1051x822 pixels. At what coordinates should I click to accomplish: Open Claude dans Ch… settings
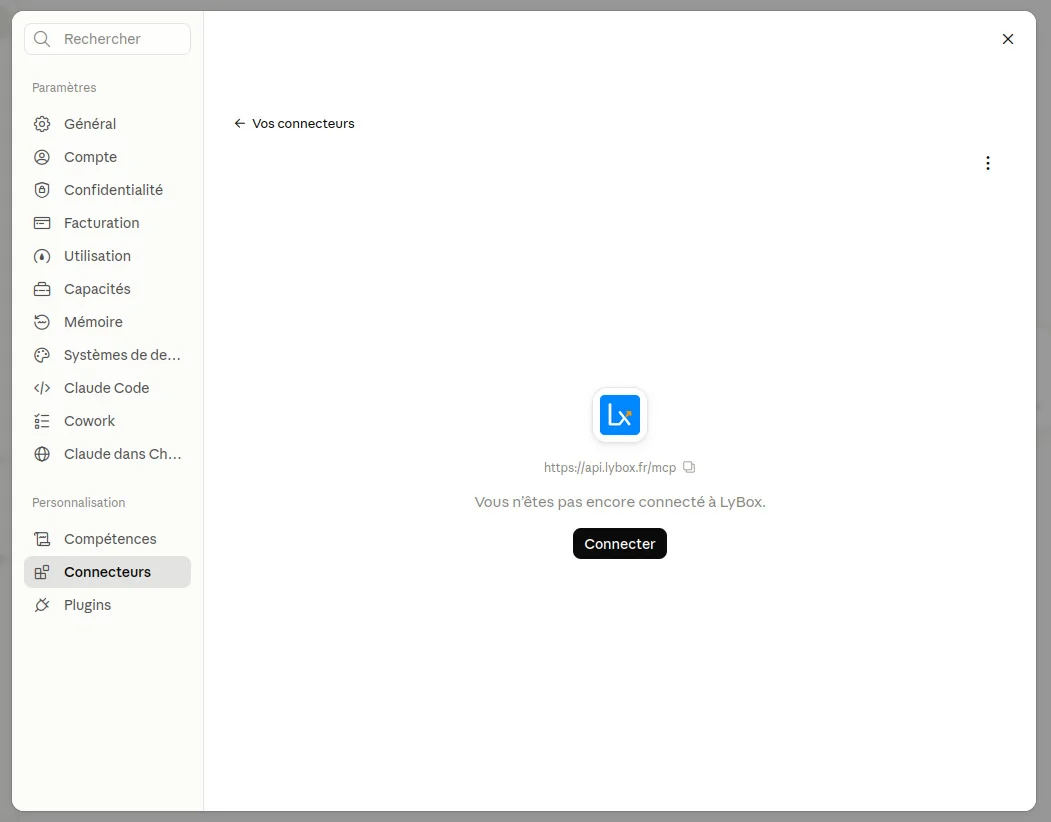click(107, 454)
